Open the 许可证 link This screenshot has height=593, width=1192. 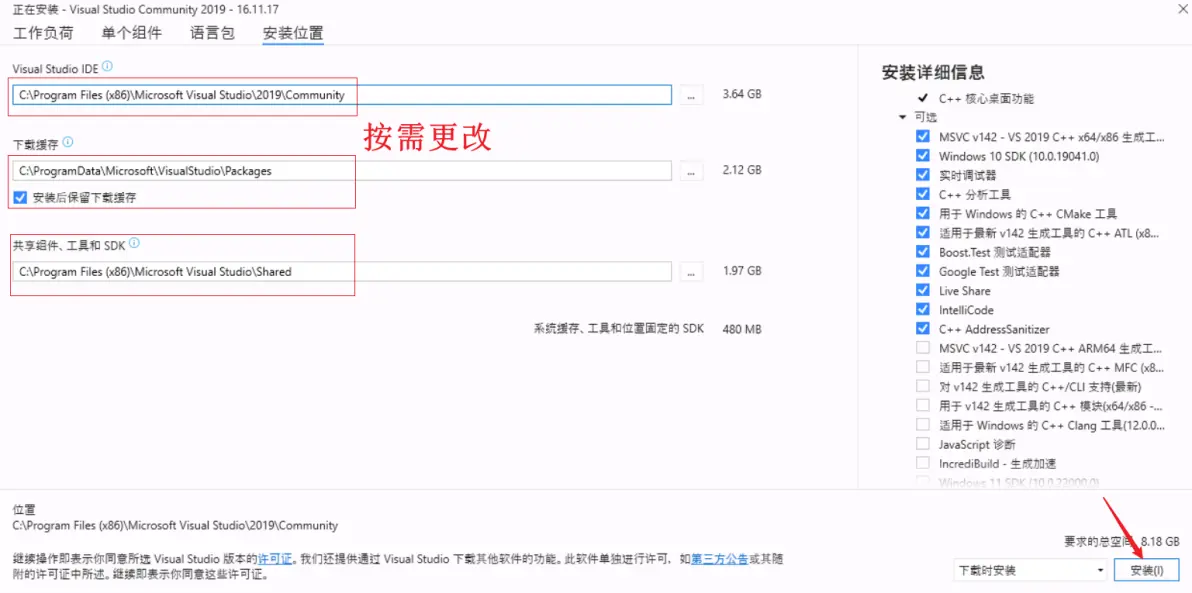coord(275,560)
